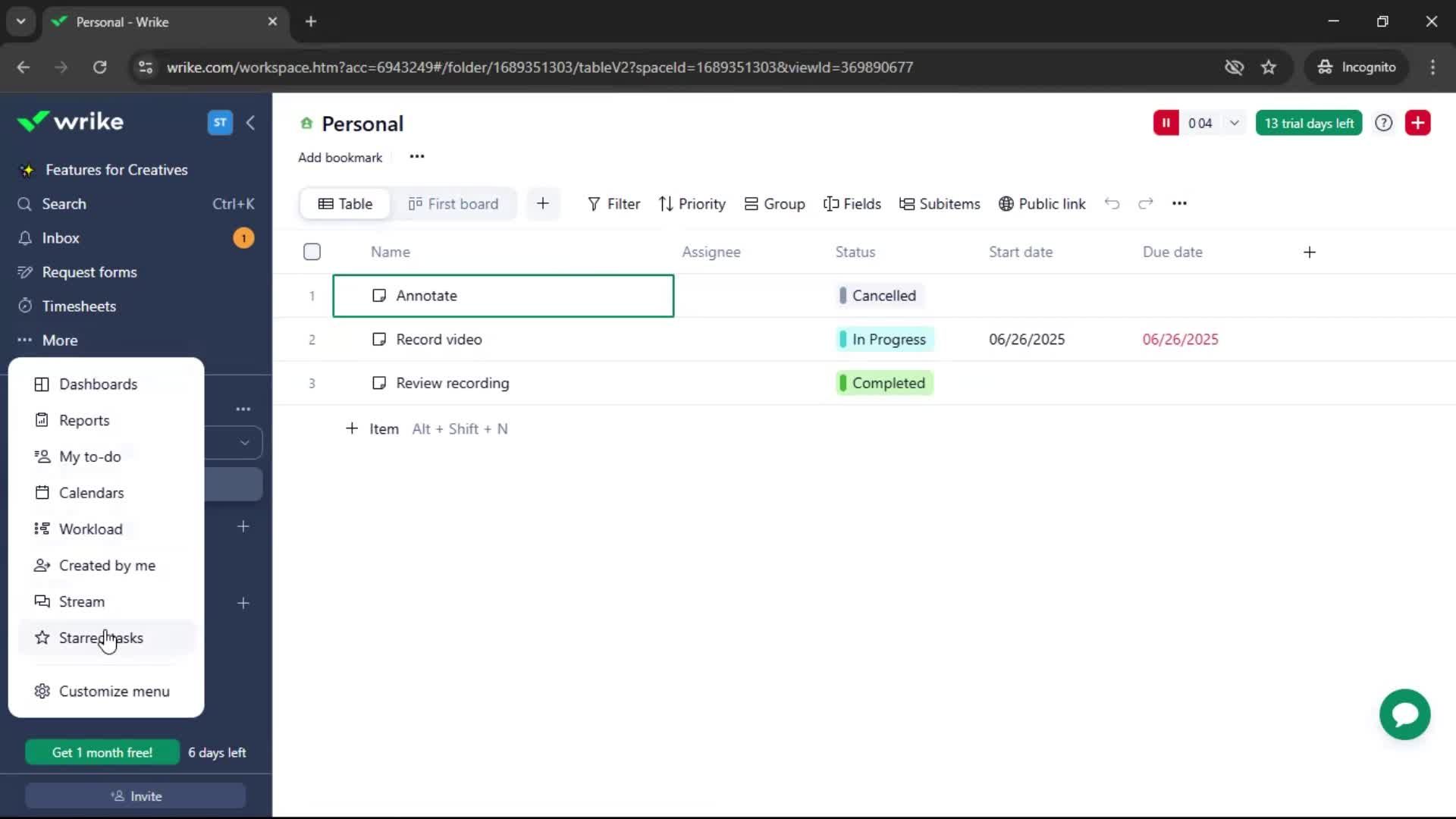Collapse the sidebar with the chevron

[250, 122]
